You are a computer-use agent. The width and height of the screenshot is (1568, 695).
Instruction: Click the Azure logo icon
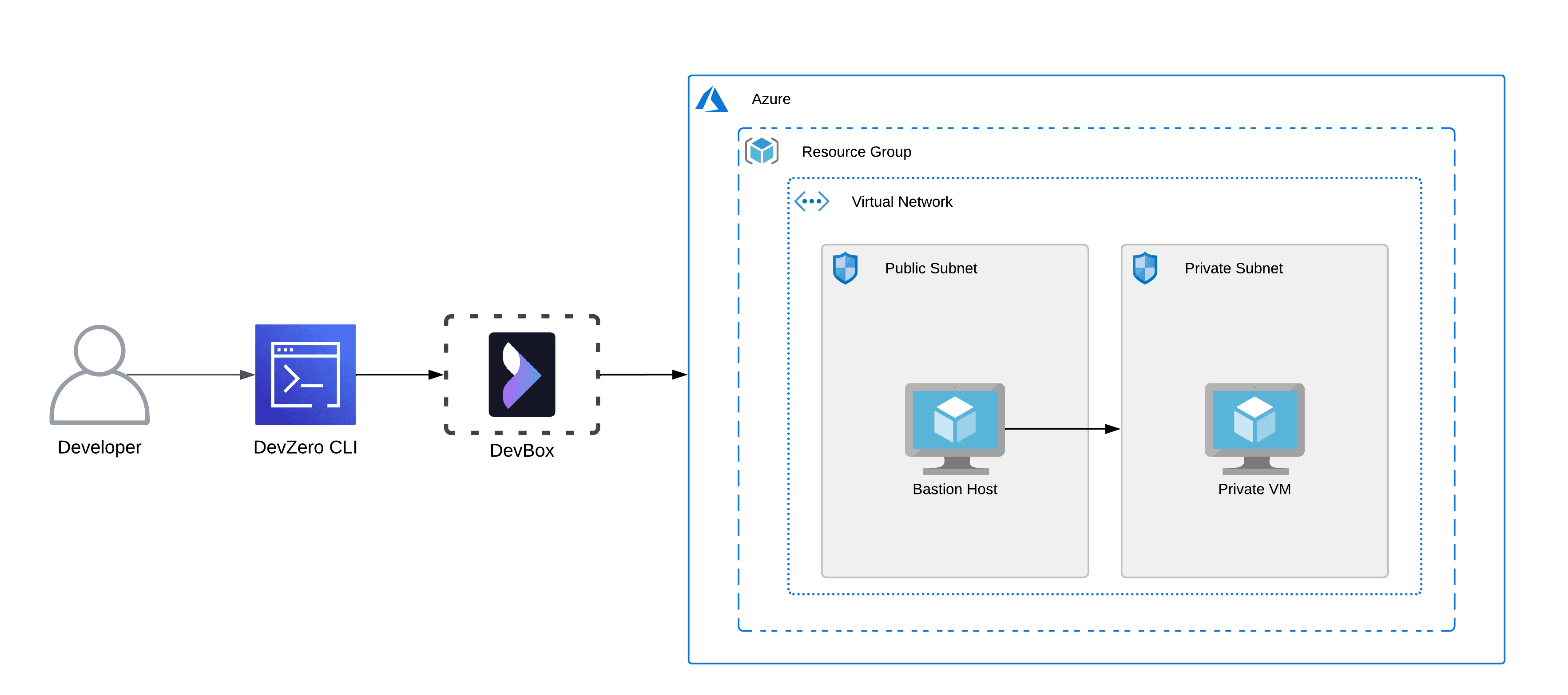point(711,99)
